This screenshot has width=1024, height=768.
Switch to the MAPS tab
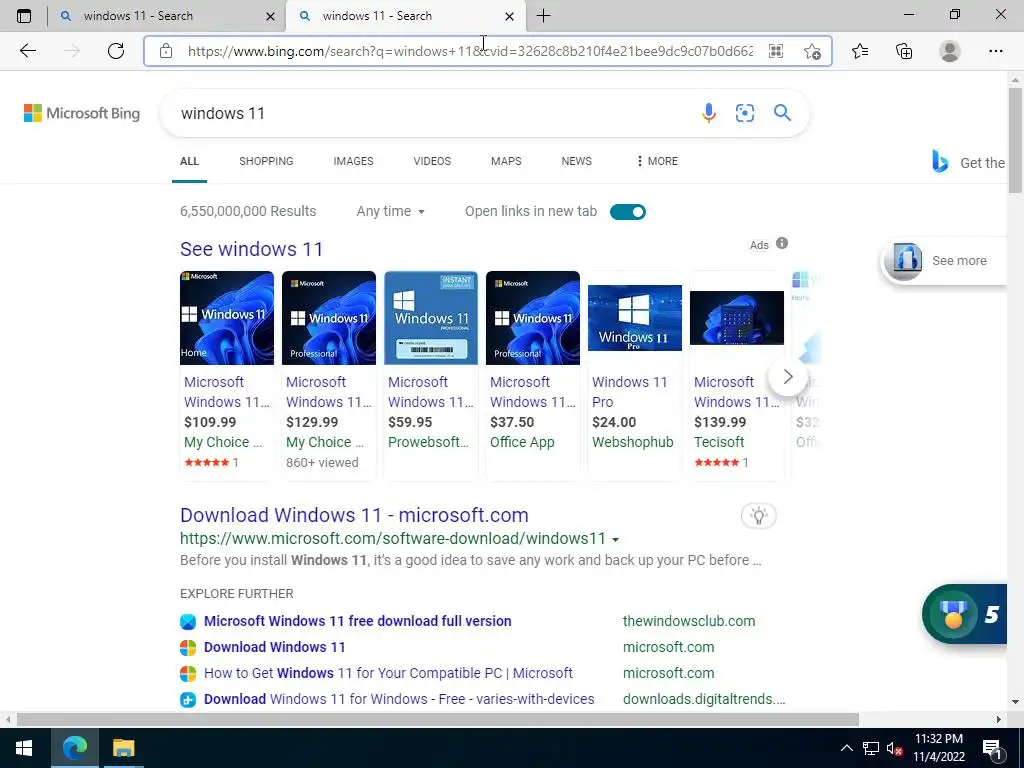coord(506,161)
